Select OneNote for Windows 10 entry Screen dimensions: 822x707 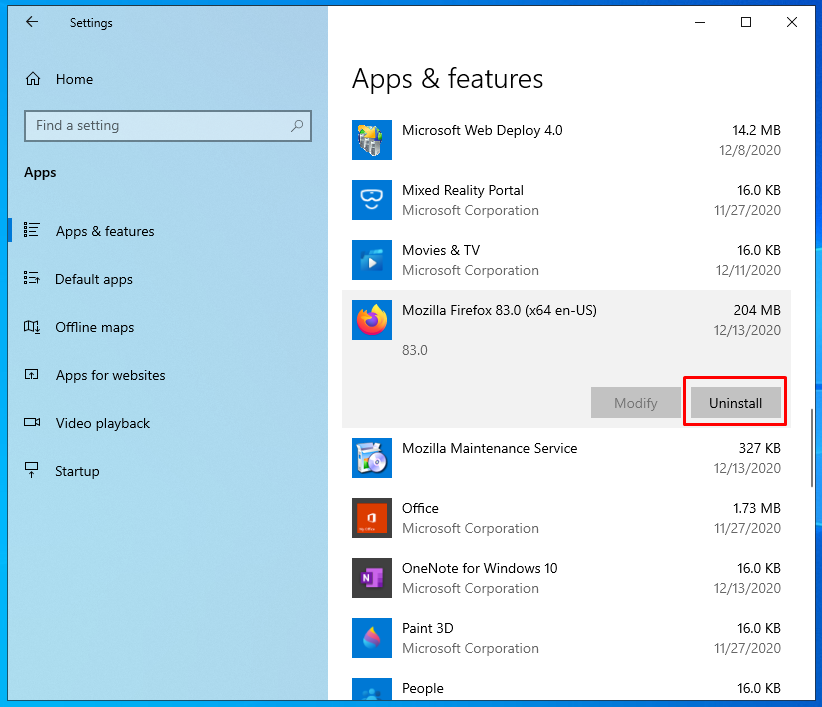pos(566,578)
